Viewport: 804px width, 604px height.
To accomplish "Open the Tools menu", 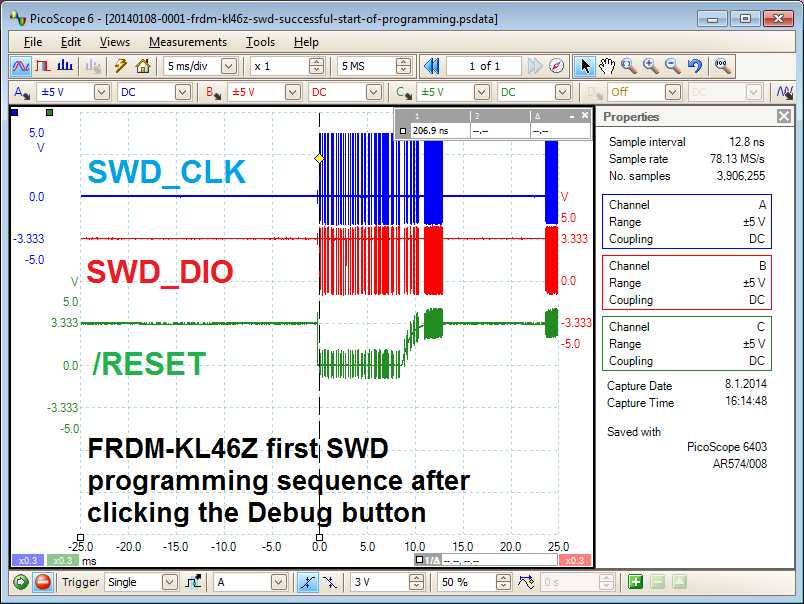I will [260, 42].
